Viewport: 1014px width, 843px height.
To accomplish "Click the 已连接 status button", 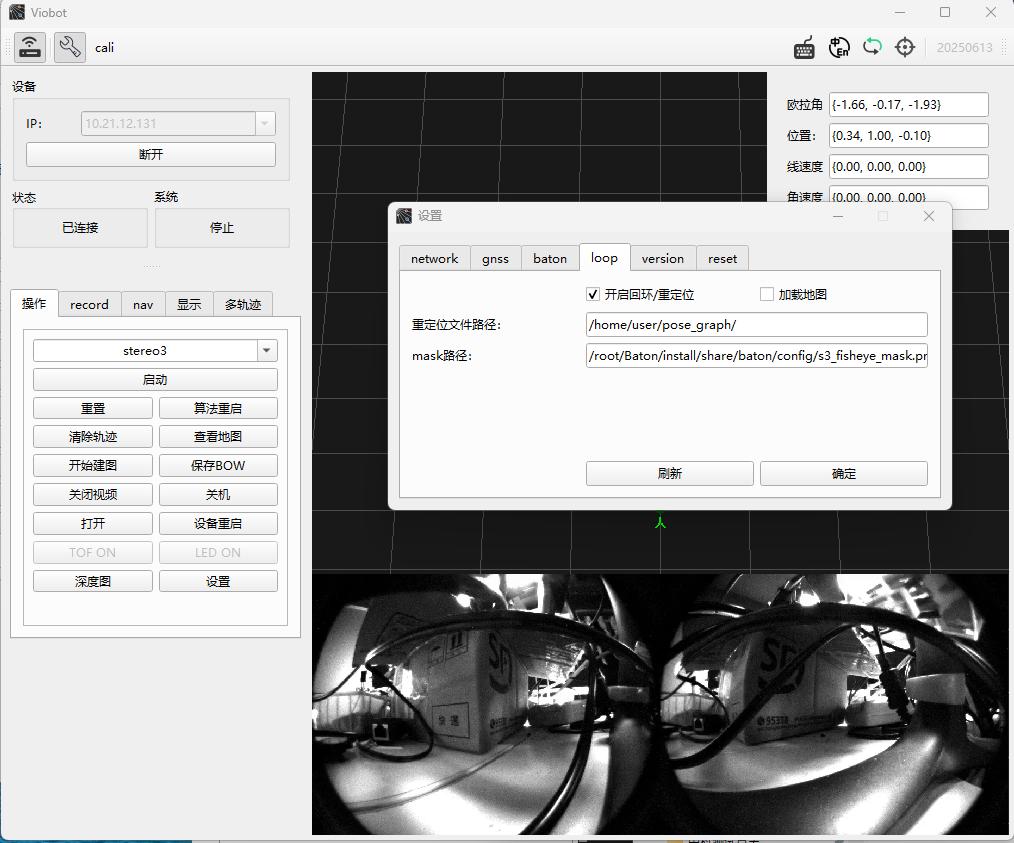I will [80, 228].
